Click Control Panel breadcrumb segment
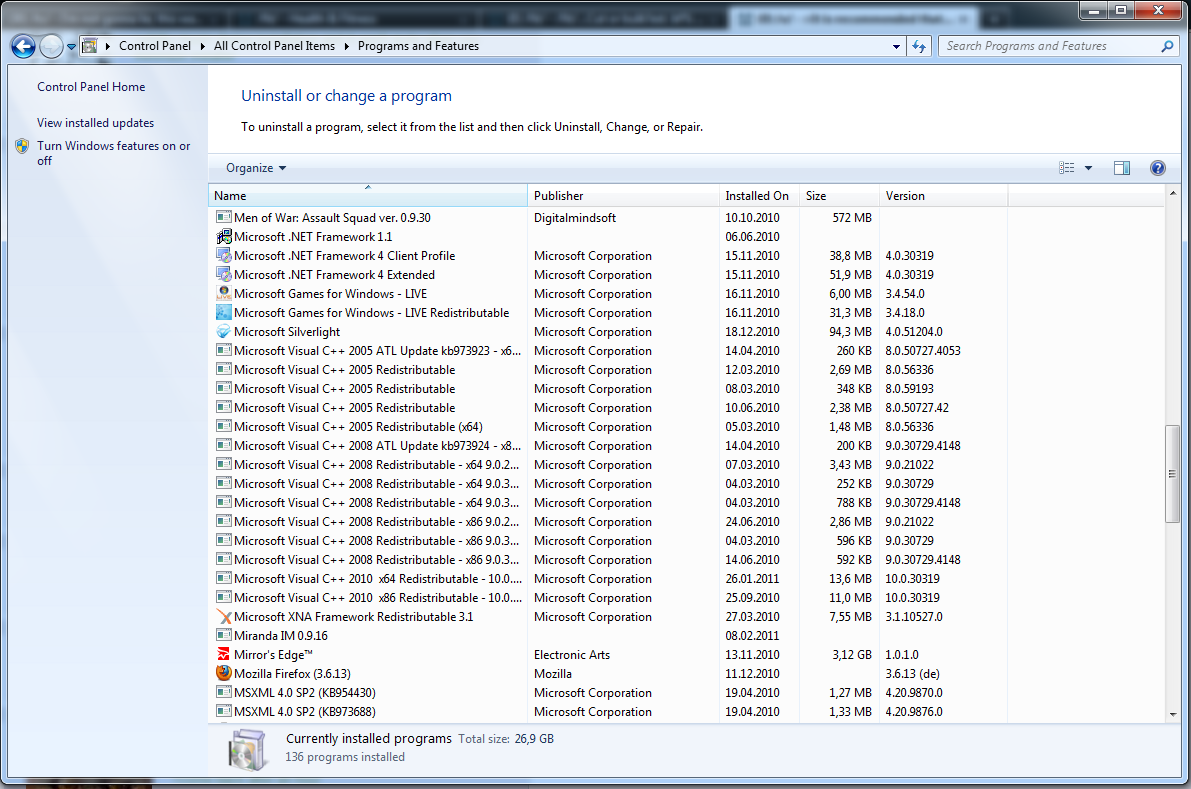The width and height of the screenshot is (1191, 789). pos(155,46)
